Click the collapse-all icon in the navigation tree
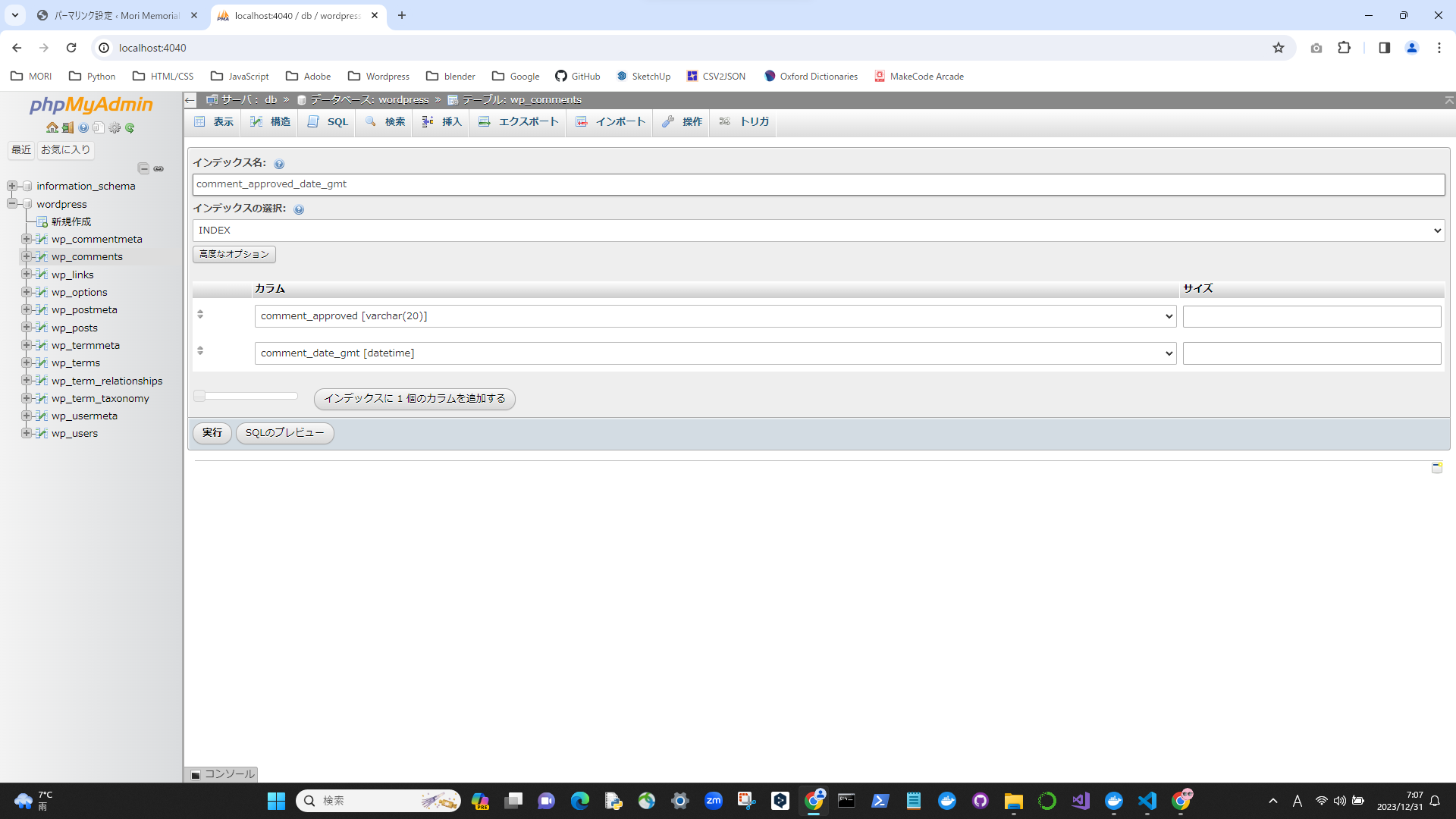This screenshot has height=819, width=1456. pos(143,168)
